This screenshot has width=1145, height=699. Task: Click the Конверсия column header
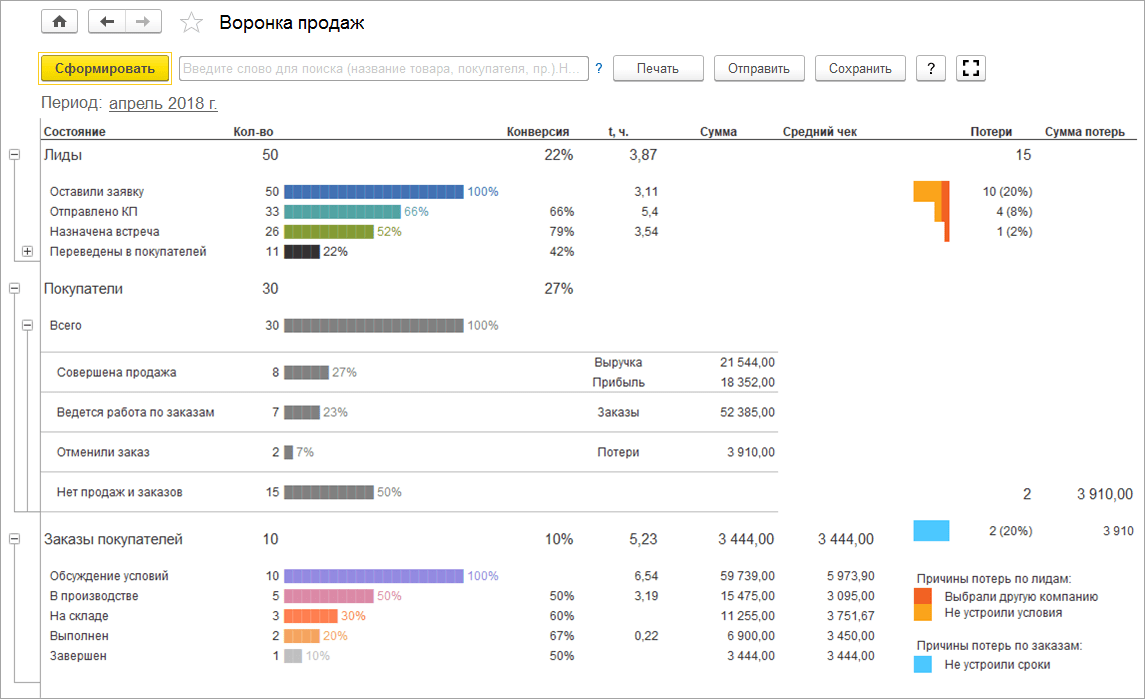click(537, 131)
